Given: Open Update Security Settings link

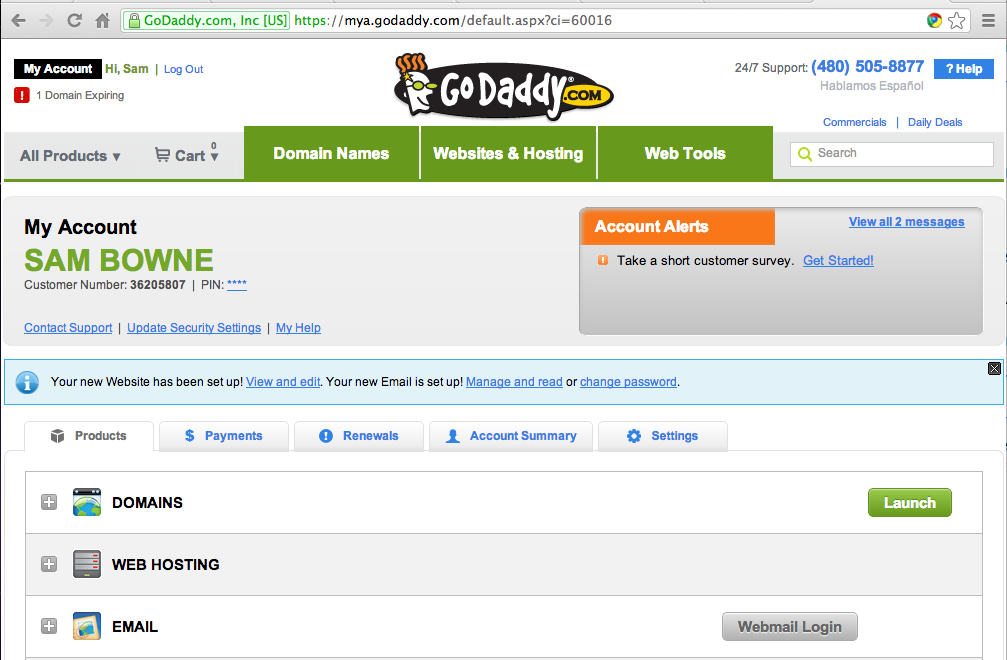Looking at the screenshot, I should [x=194, y=327].
